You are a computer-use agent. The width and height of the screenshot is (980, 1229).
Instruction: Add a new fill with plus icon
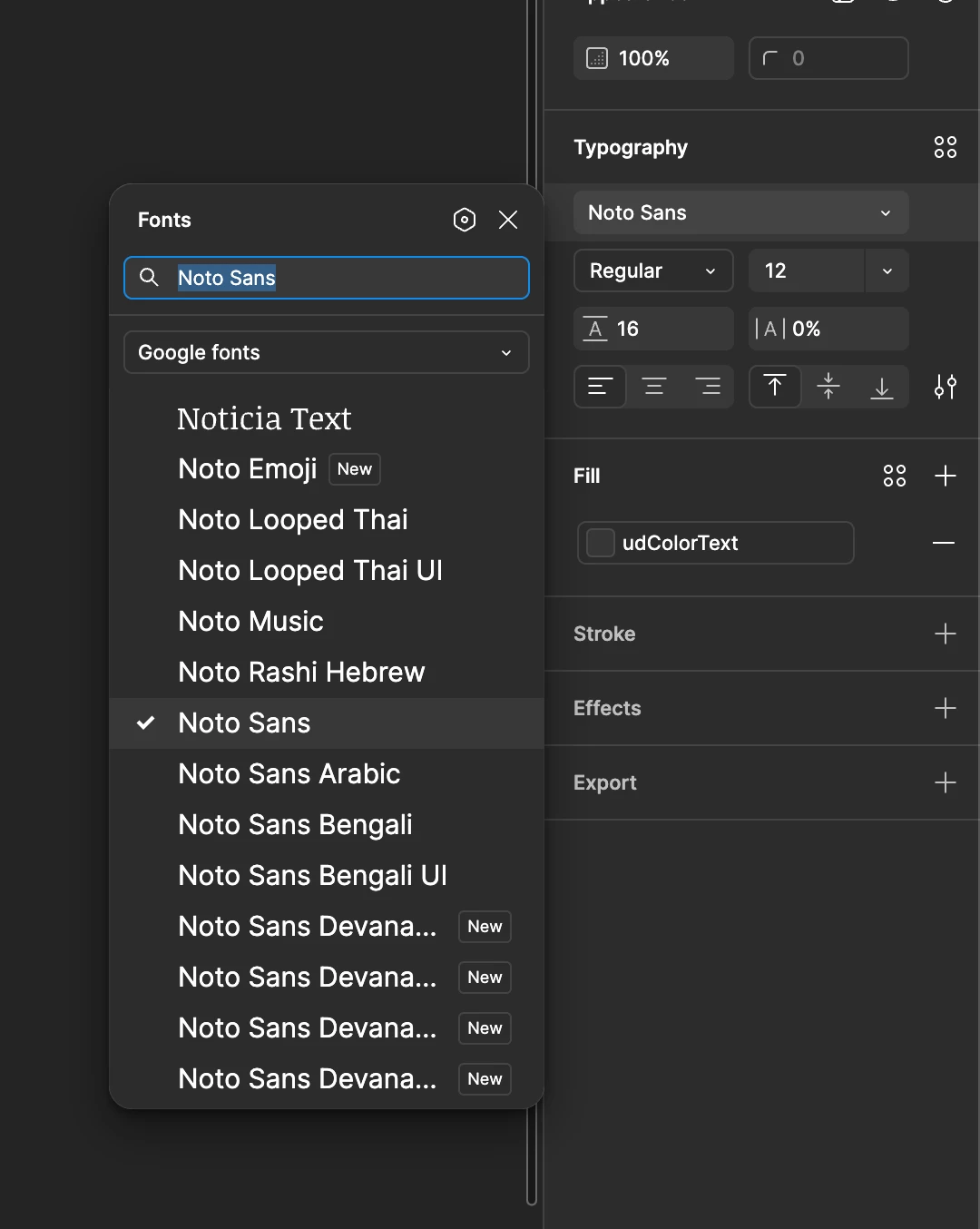946,476
